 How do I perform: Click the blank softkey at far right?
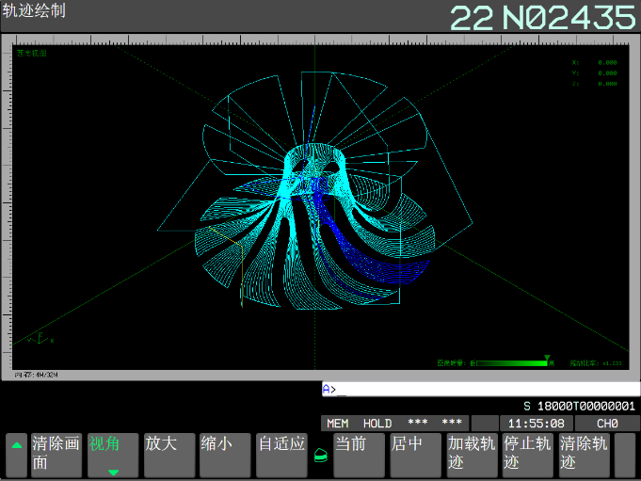(625, 455)
